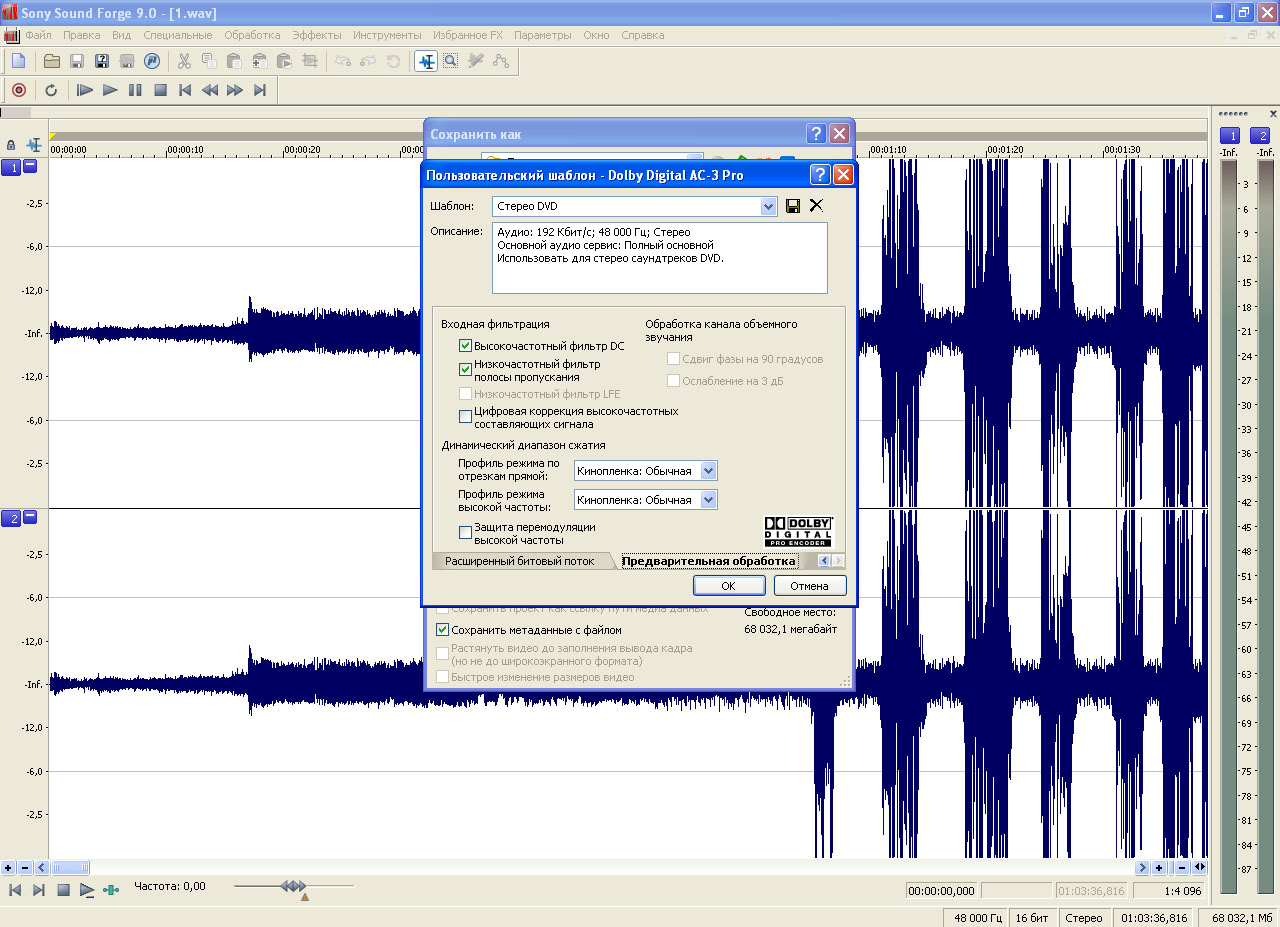Click the New file icon in toolbar

click(x=18, y=61)
